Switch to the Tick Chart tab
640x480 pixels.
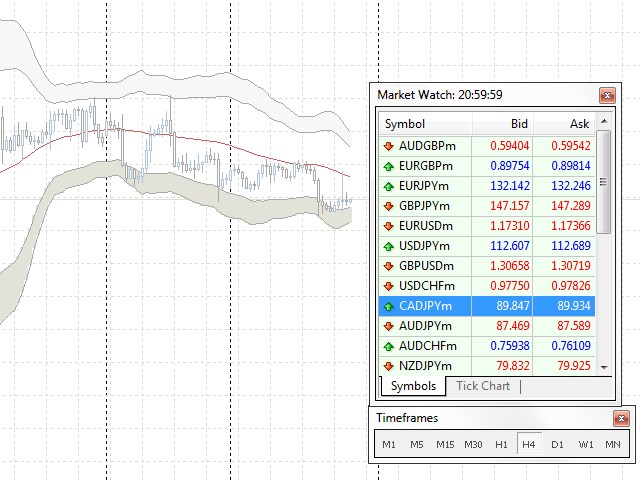(x=482, y=386)
